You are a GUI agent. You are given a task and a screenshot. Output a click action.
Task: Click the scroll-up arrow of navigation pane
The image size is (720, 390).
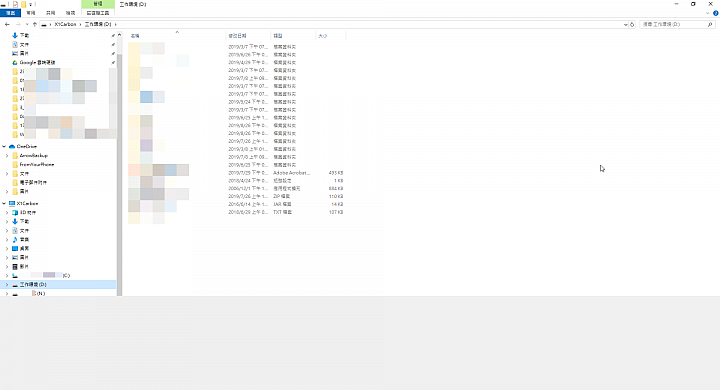point(119,35)
